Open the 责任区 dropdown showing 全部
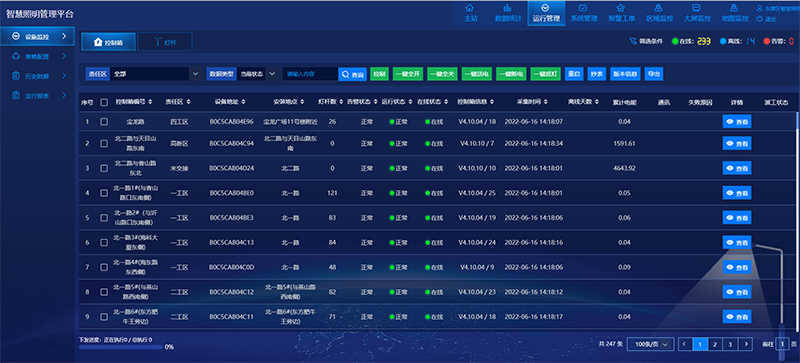The width and height of the screenshot is (800, 363). tap(157, 74)
